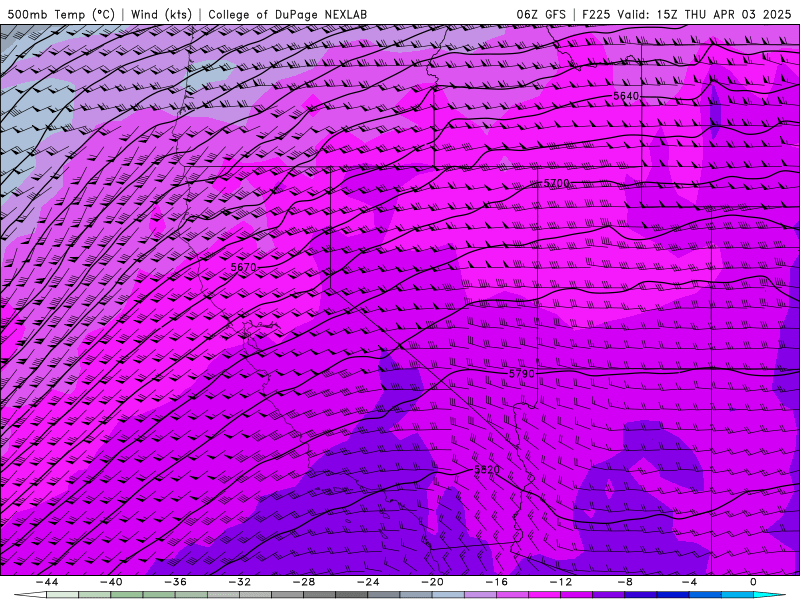800x600 pixels.
Task: Click 'Valid: 15Z THU APR 03 2025' text
Action: 704,14
